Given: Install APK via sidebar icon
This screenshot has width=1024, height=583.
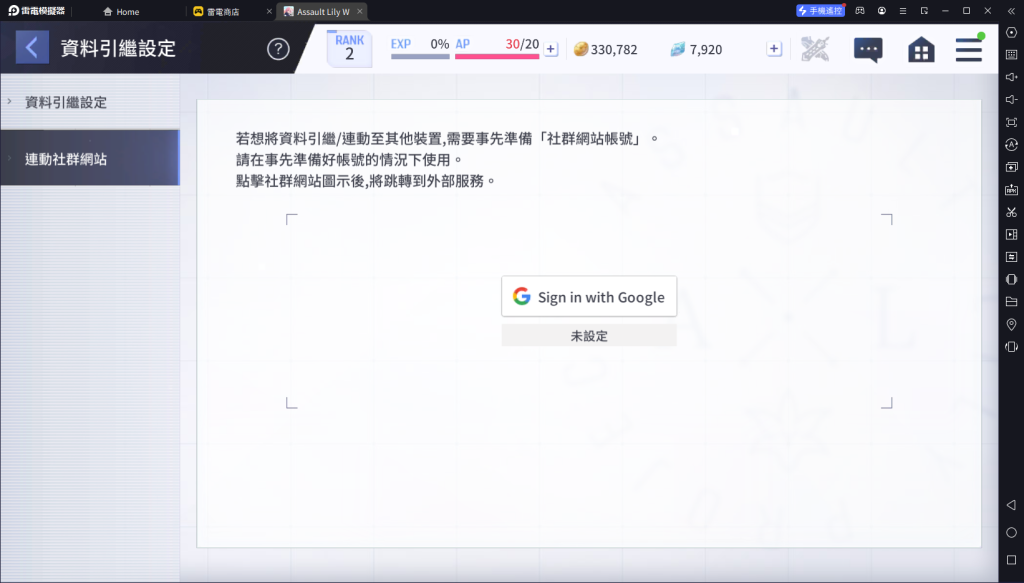Looking at the screenshot, I should (1012, 189).
